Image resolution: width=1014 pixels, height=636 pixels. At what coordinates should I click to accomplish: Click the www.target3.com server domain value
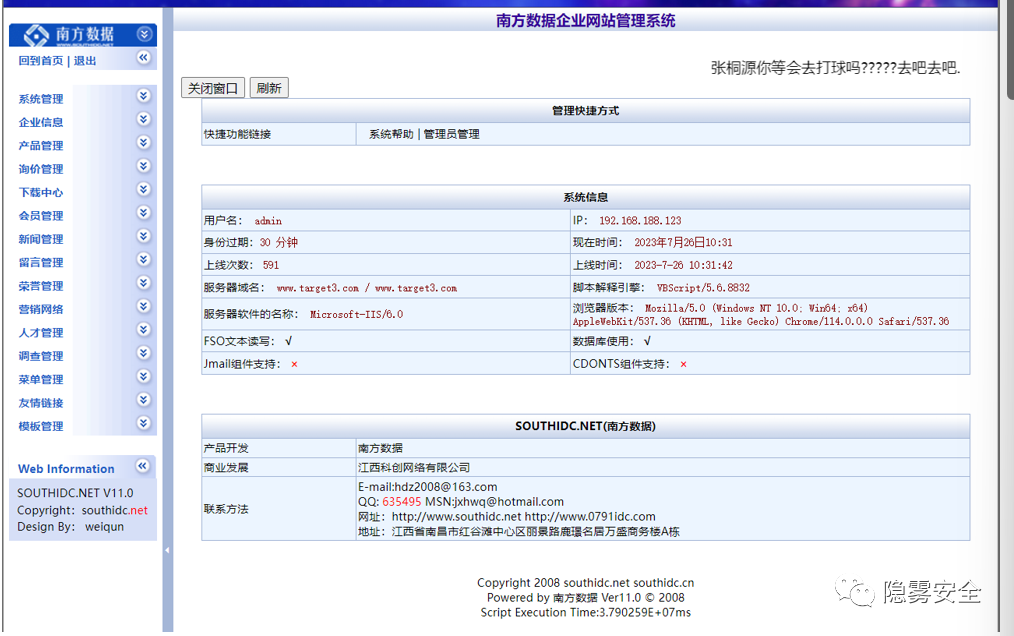tap(367, 288)
